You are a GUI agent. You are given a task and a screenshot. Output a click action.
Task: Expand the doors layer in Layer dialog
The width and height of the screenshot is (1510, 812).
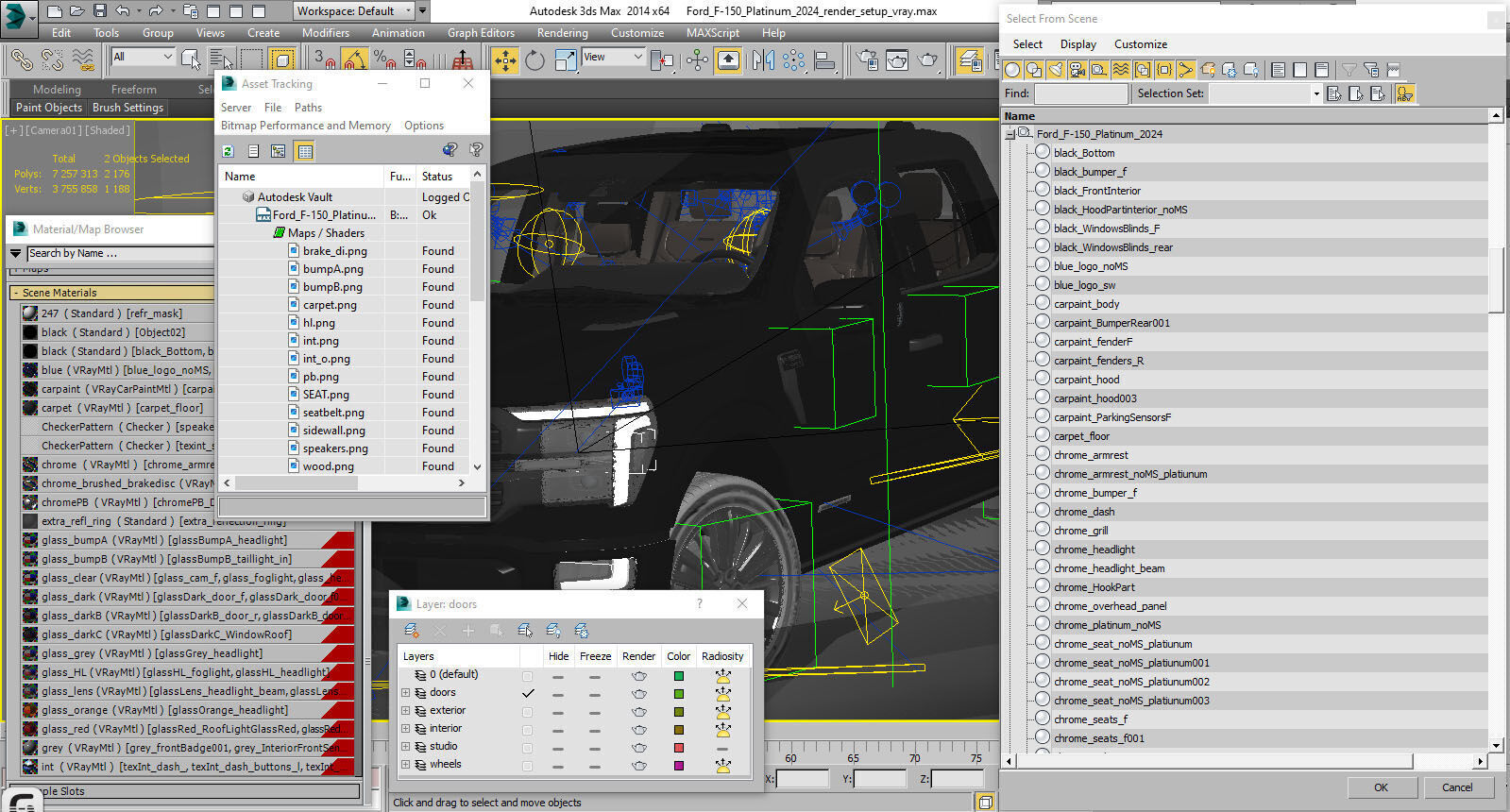tap(406, 693)
